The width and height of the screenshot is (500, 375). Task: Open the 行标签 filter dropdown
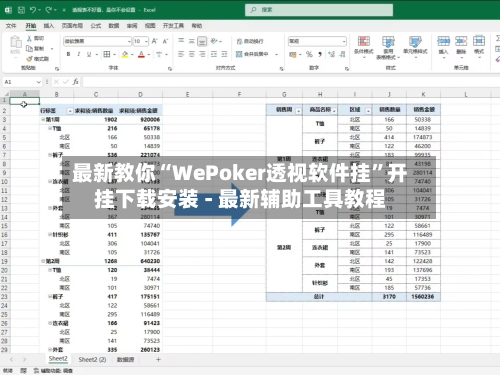(70, 111)
